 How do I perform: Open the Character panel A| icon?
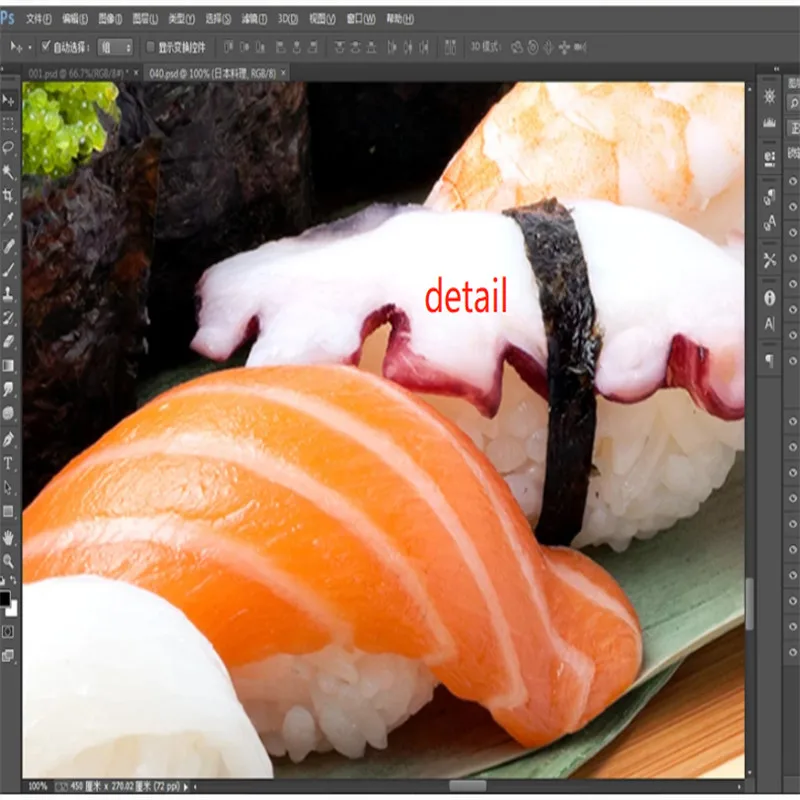click(x=769, y=323)
